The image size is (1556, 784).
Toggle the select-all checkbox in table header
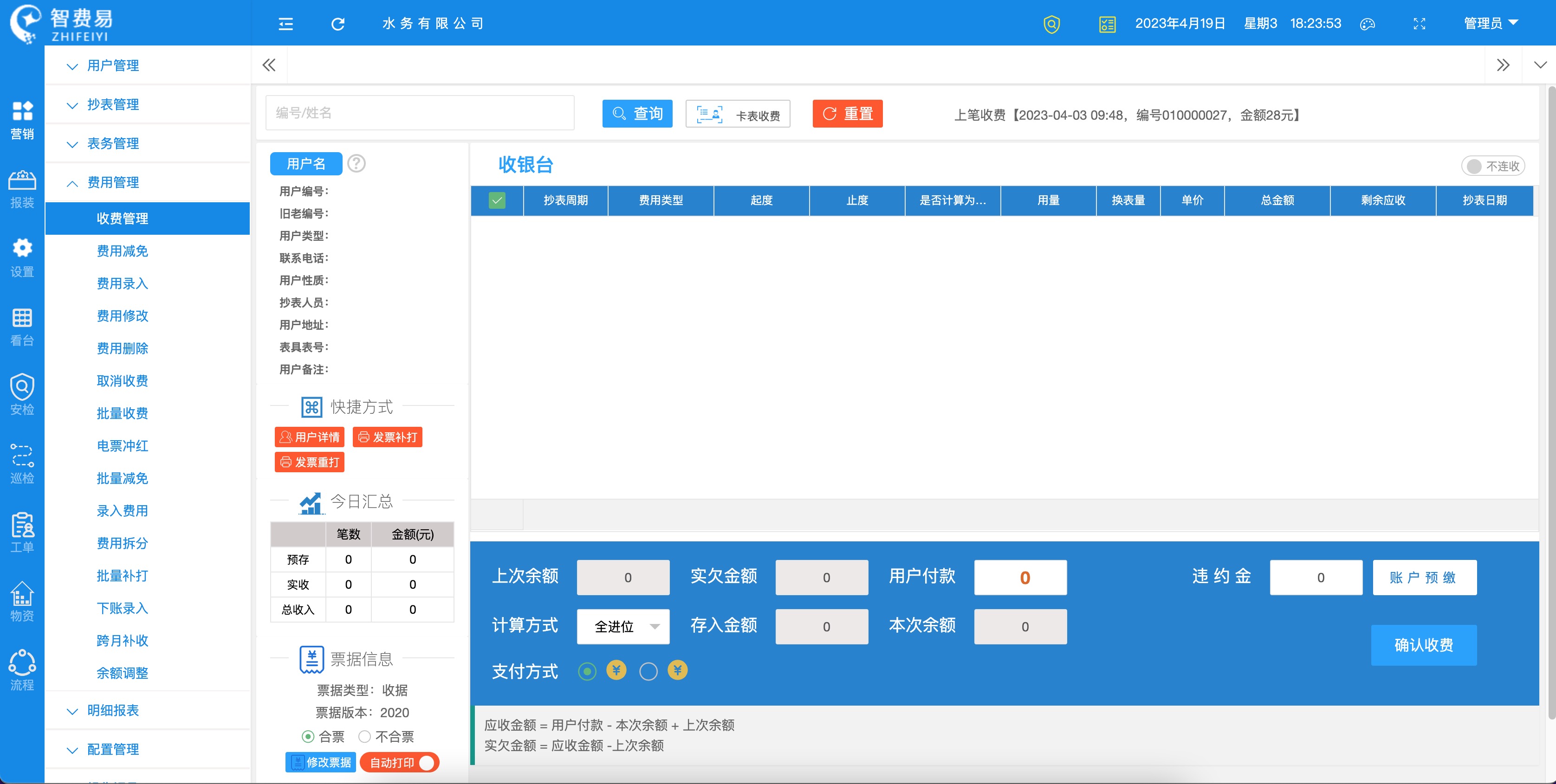[497, 200]
